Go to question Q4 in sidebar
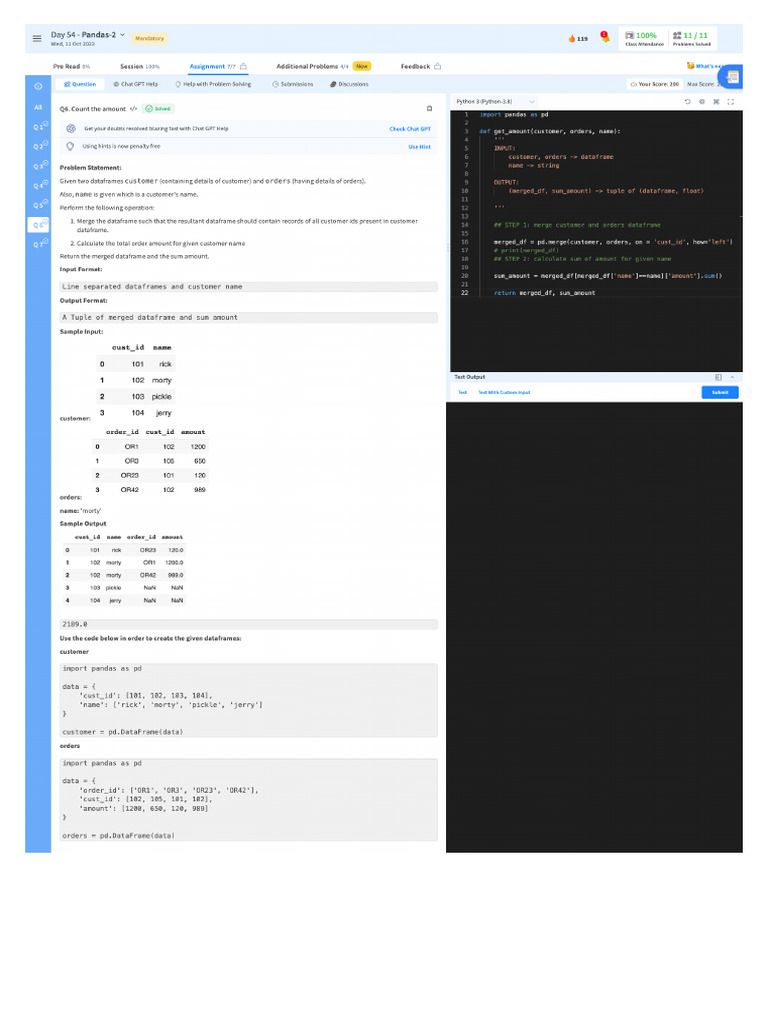 click(x=39, y=185)
